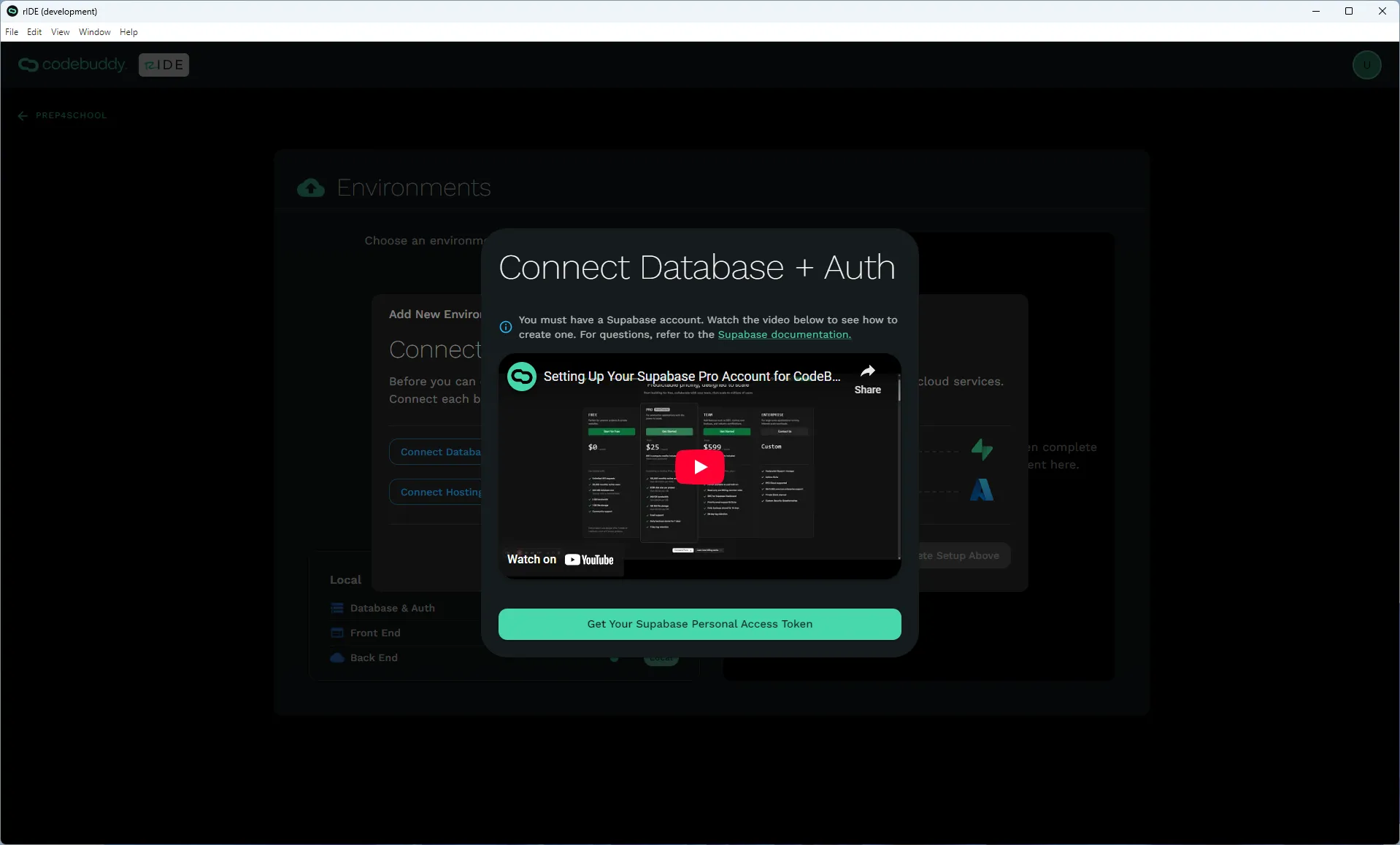The height and width of the screenshot is (845, 1400).
Task: Click the rIDE app icon in title bar
Action: (12, 11)
